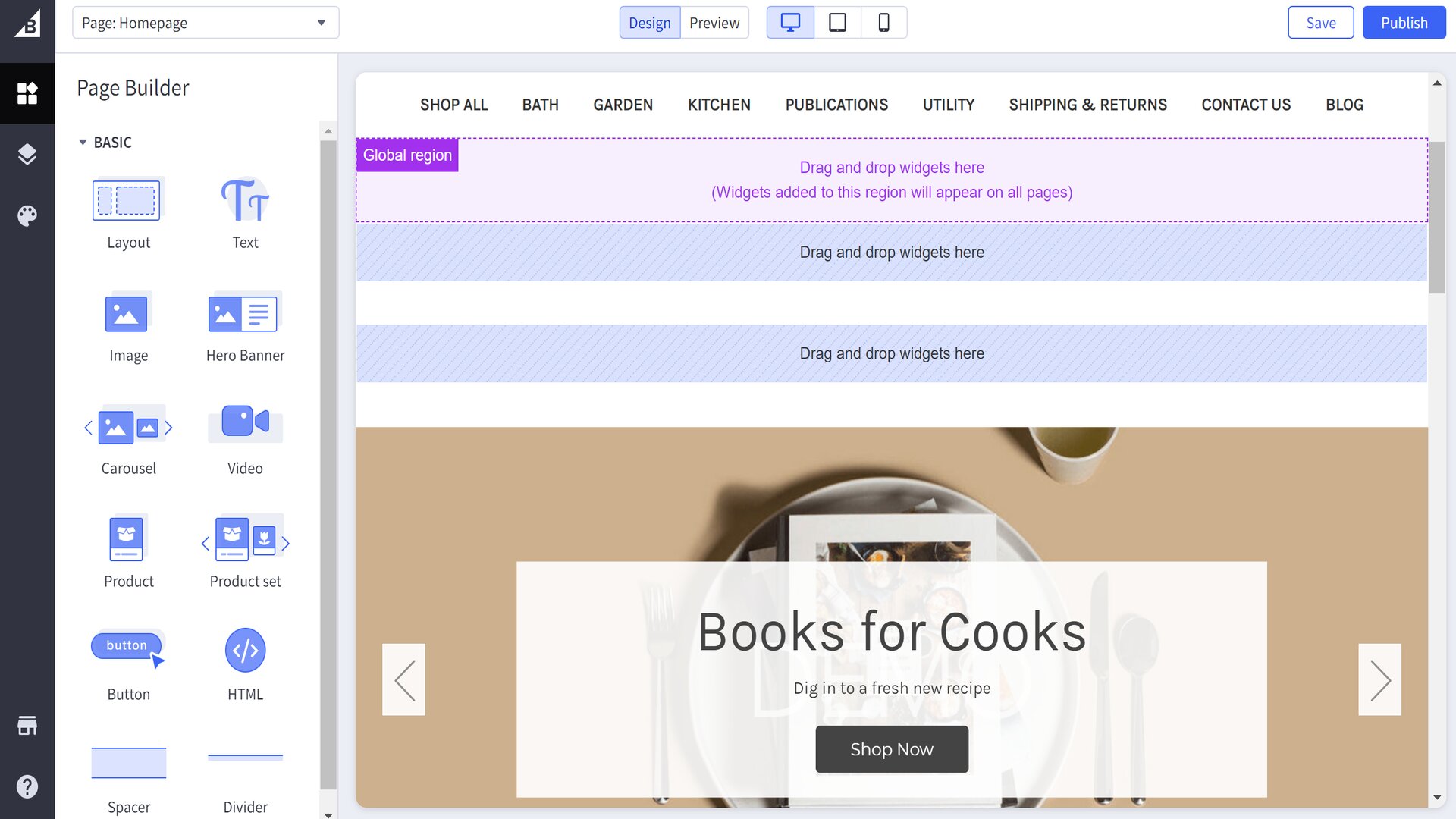Open CONTACT US menu item
Image resolution: width=1456 pixels, height=819 pixels.
[x=1246, y=105]
